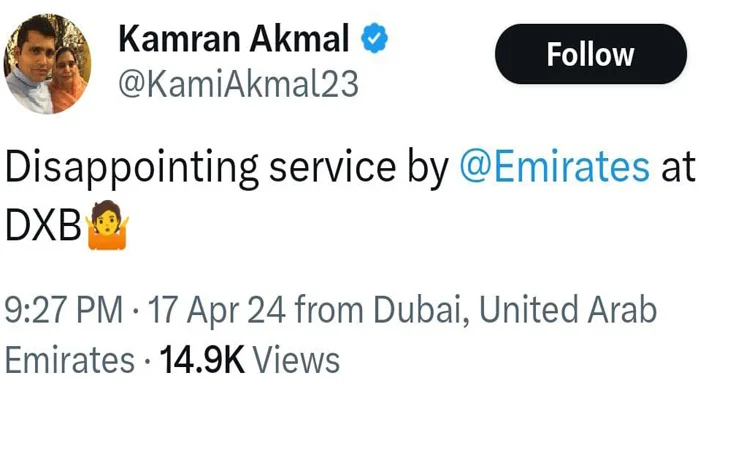Viewport: 750px width, 450px height.
Task: Click the @KamiAkmal23 handle
Action: [238, 85]
